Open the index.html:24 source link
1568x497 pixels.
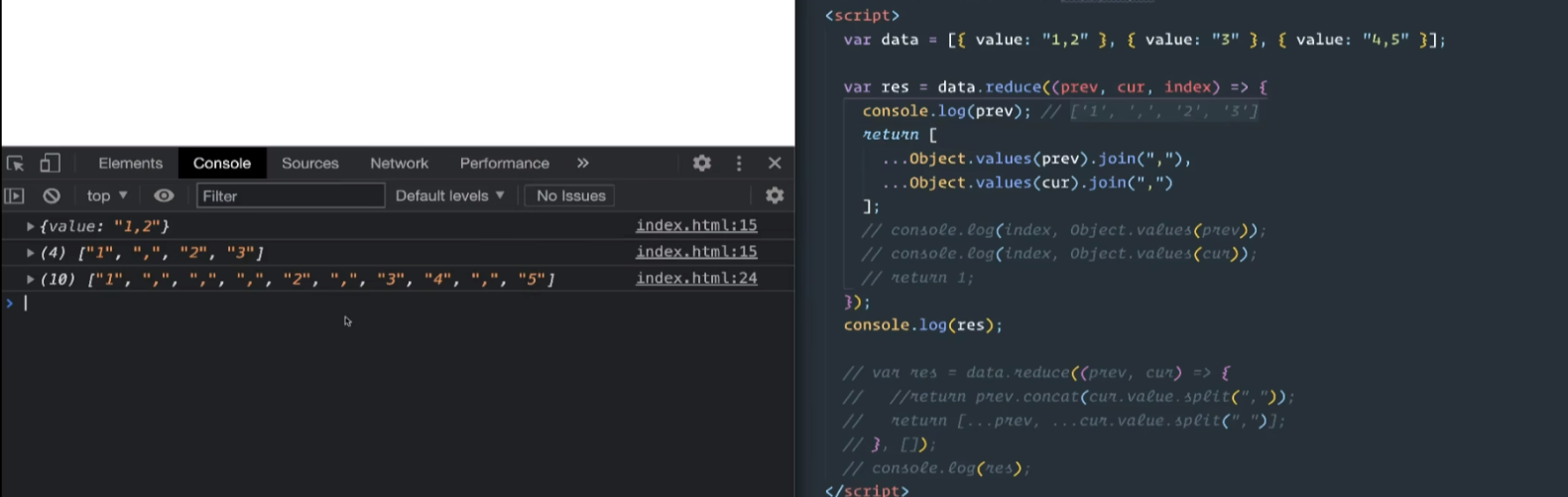[x=696, y=278]
